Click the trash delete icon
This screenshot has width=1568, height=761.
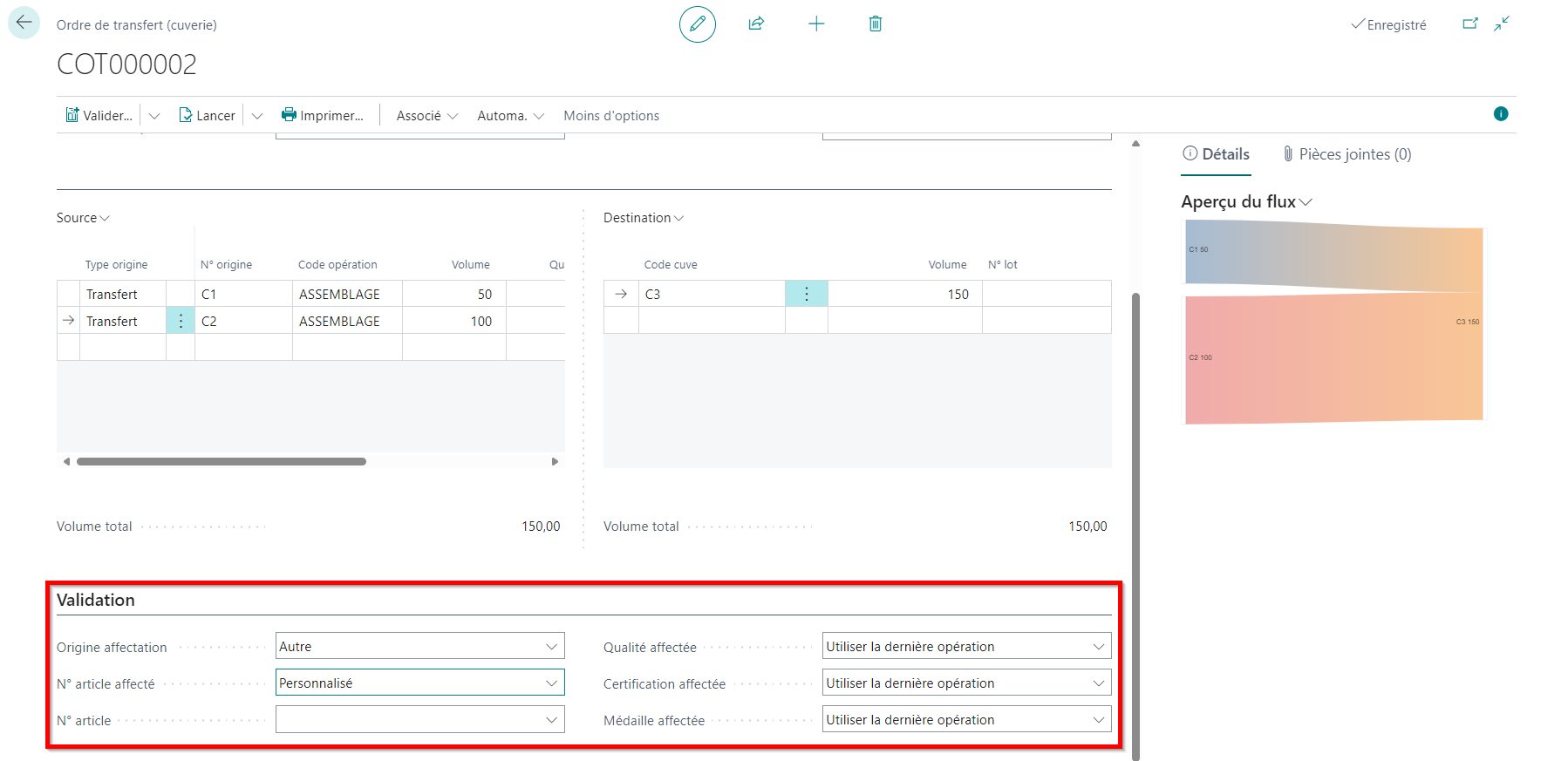tap(876, 24)
